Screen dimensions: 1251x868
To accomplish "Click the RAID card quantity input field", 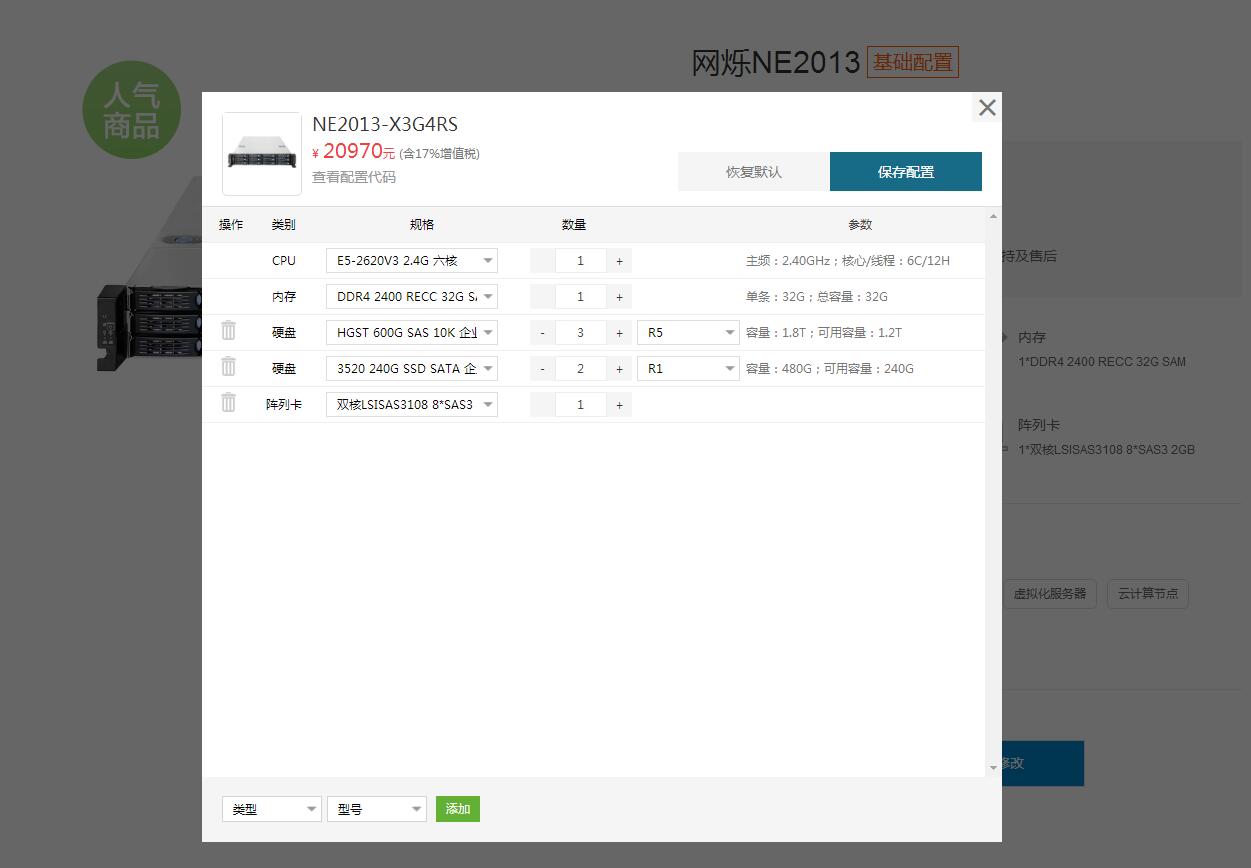I will pos(580,405).
